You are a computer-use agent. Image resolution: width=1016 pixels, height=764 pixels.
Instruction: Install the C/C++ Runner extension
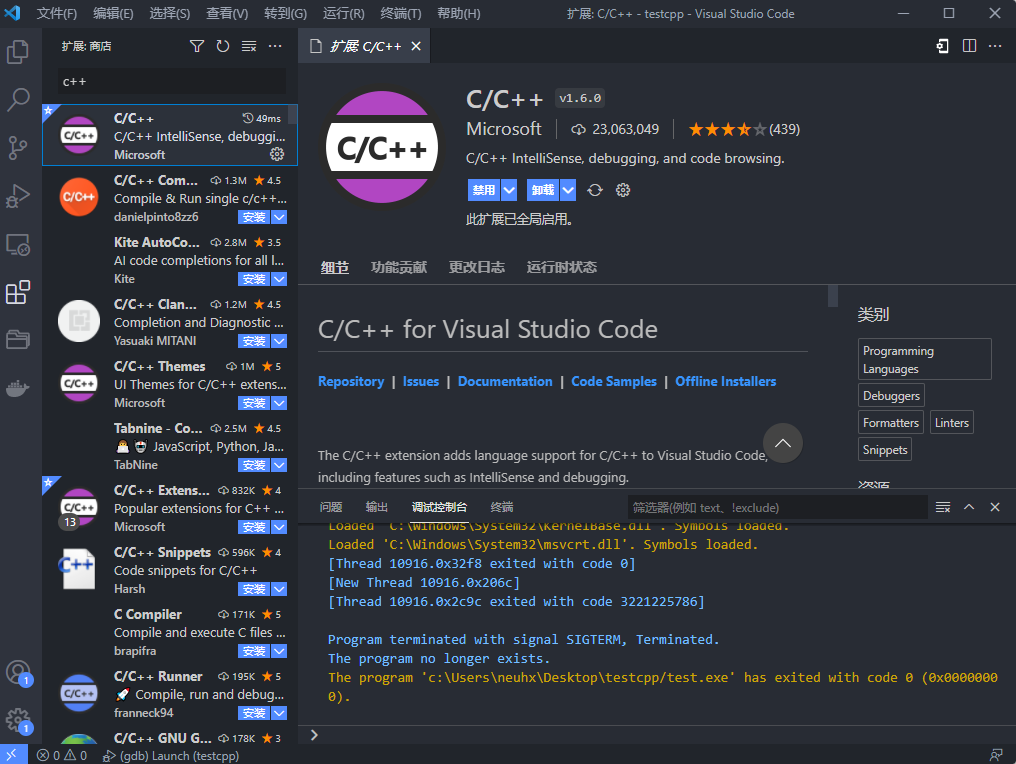[255, 713]
